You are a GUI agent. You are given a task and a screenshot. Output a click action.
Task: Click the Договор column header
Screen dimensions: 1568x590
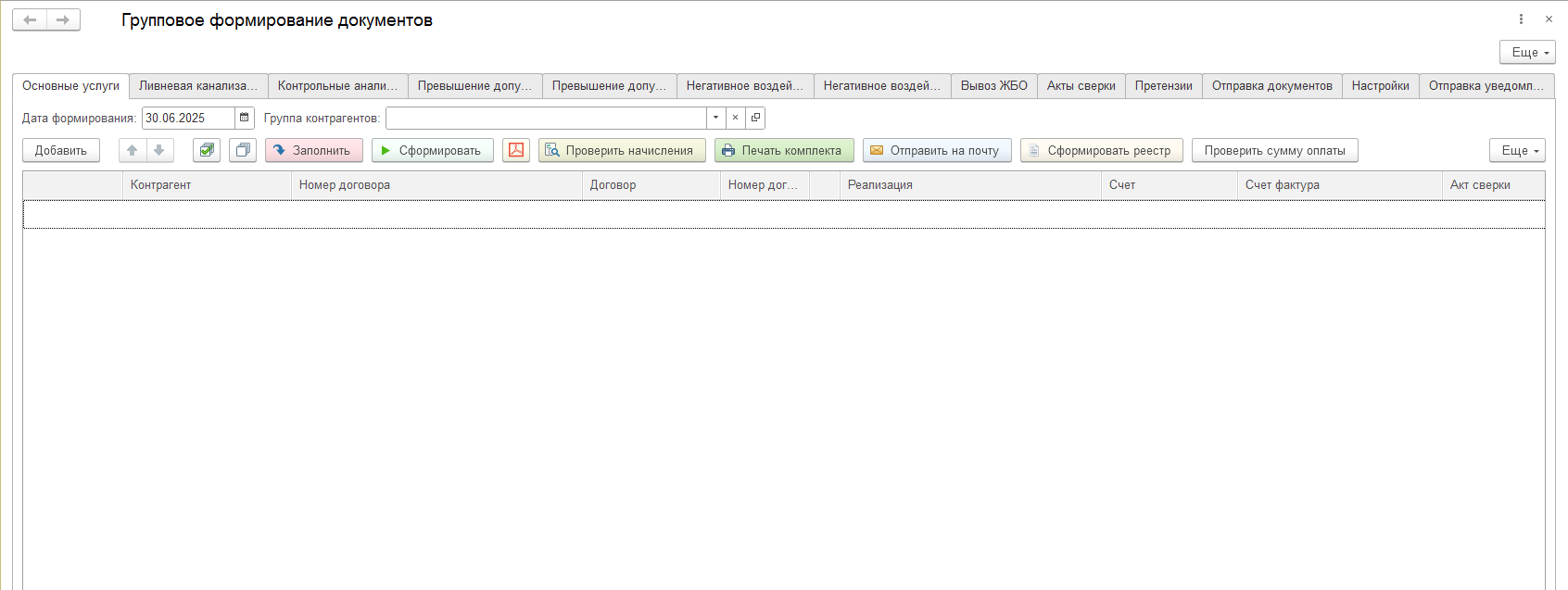coord(651,185)
